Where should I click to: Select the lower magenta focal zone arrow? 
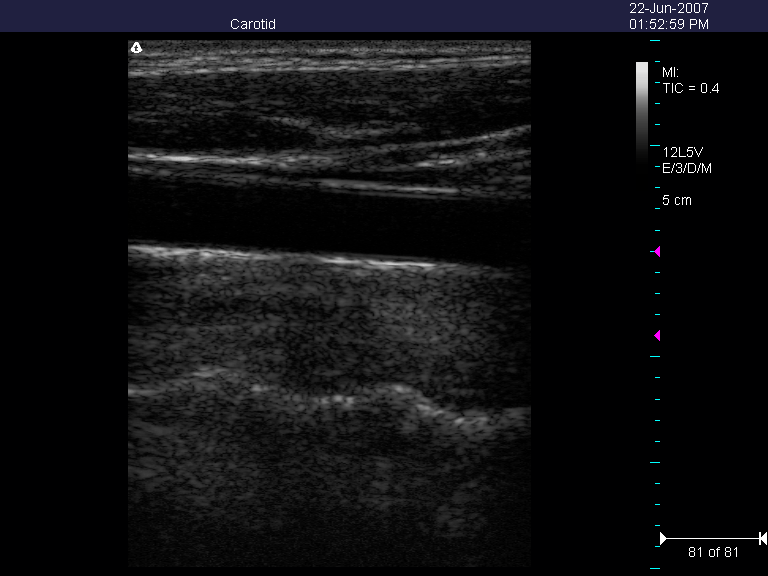657,335
